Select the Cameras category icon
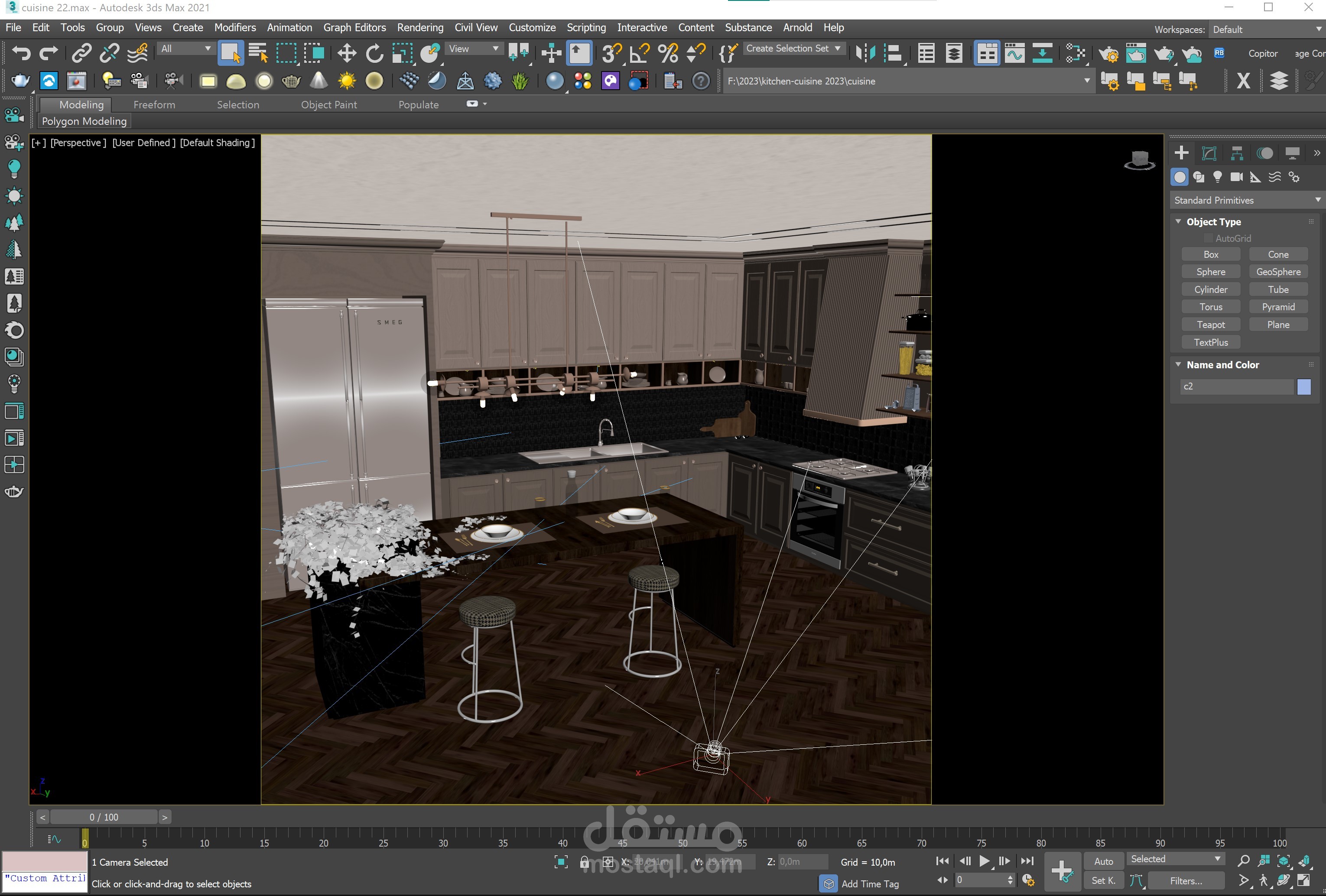Viewport: 1326px width, 896px height. pyautogui.click(x=1236, y=177)
